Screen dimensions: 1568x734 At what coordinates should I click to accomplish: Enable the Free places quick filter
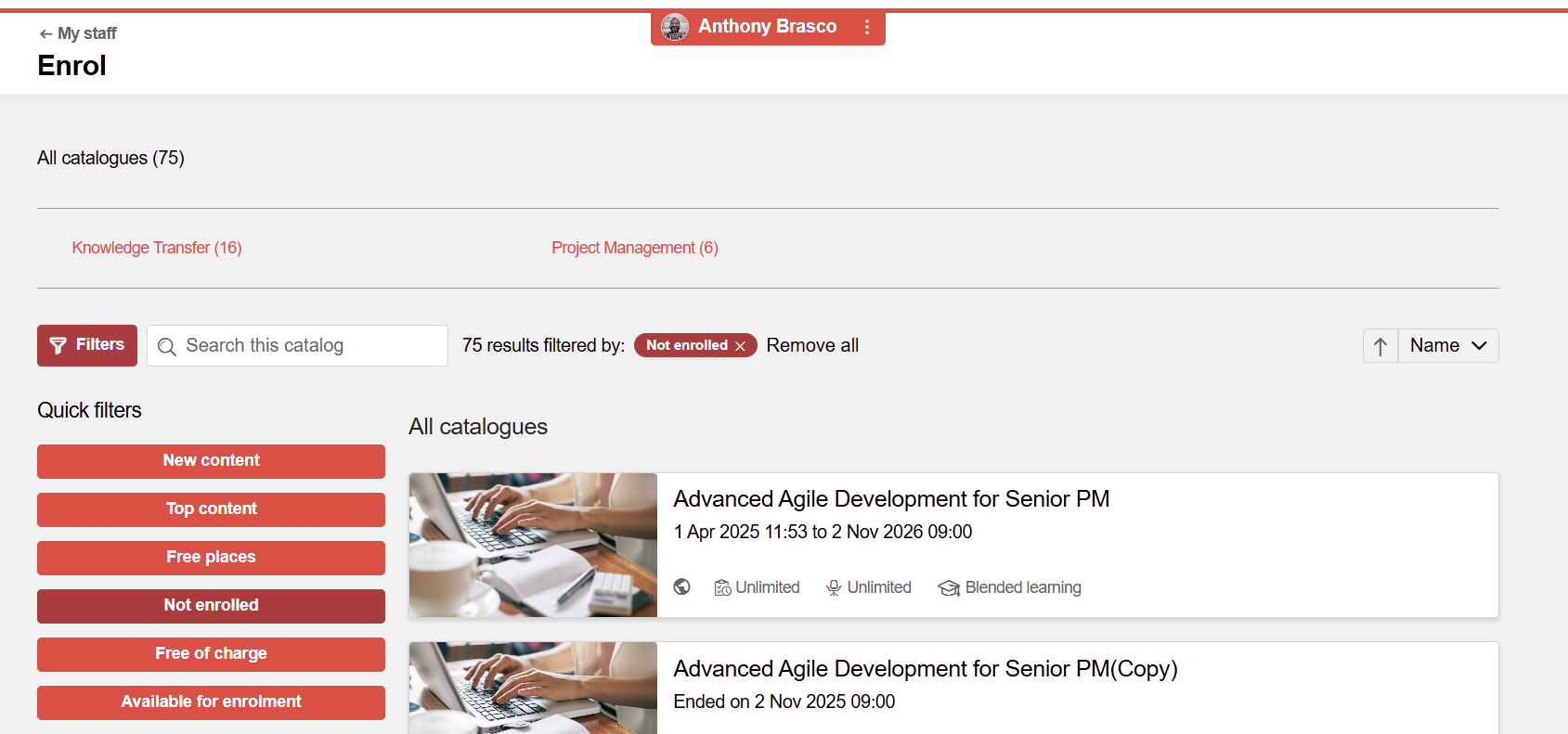coord(211,558)
